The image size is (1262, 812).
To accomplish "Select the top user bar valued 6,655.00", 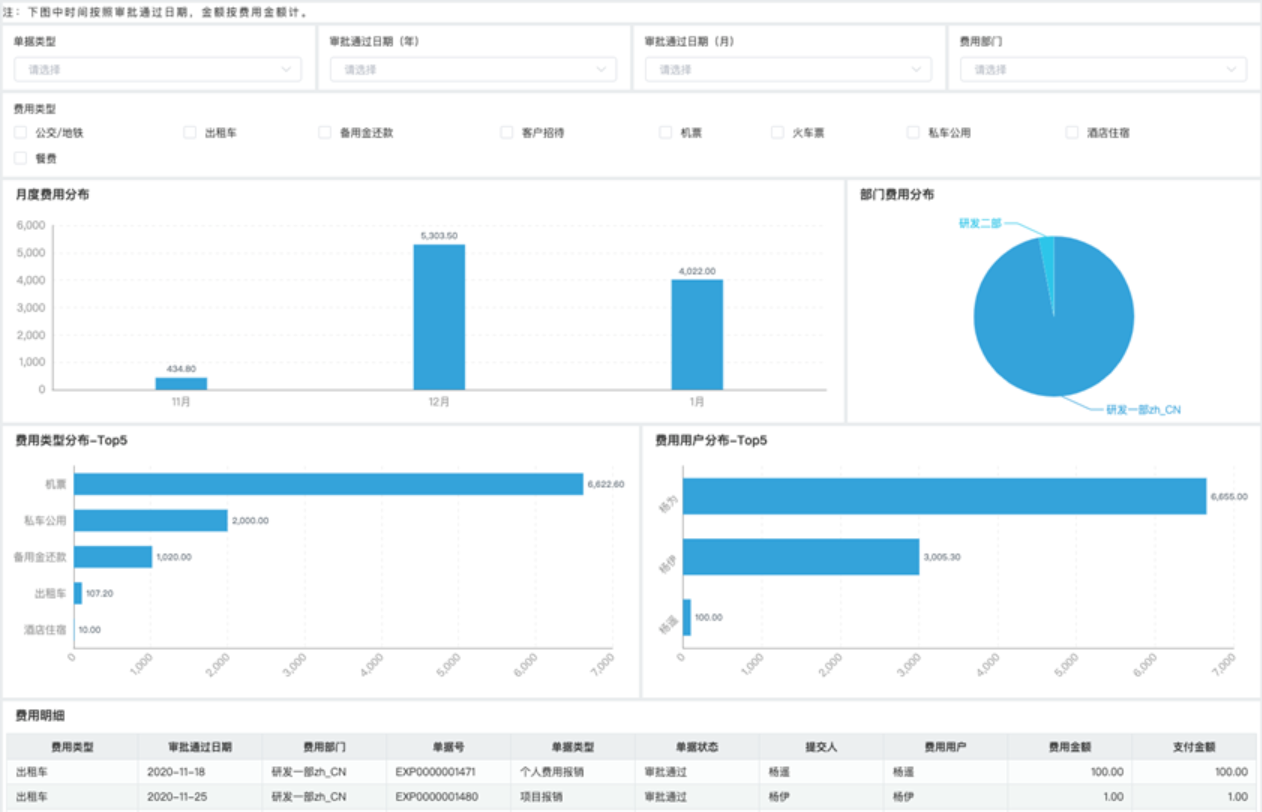I will (x=945, y=496).
